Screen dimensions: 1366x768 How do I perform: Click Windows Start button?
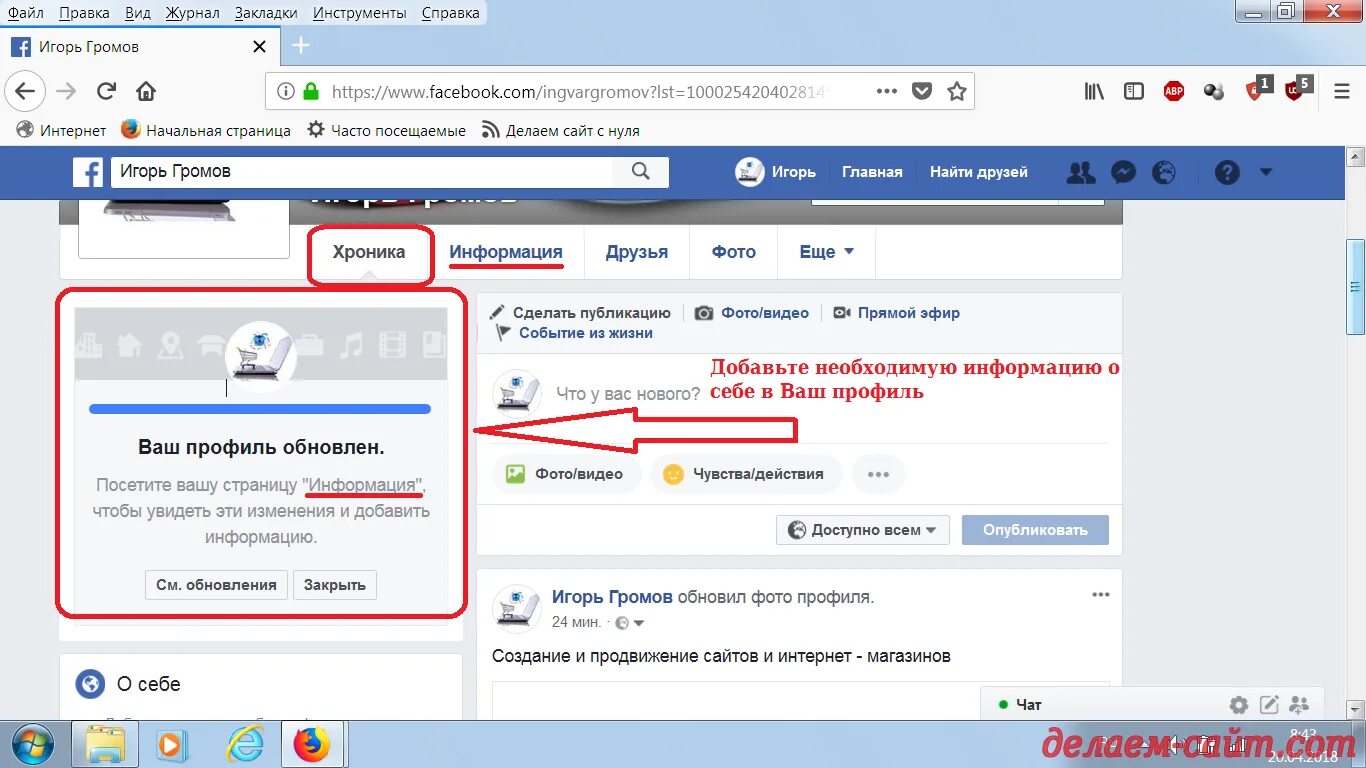coord(35,744)
